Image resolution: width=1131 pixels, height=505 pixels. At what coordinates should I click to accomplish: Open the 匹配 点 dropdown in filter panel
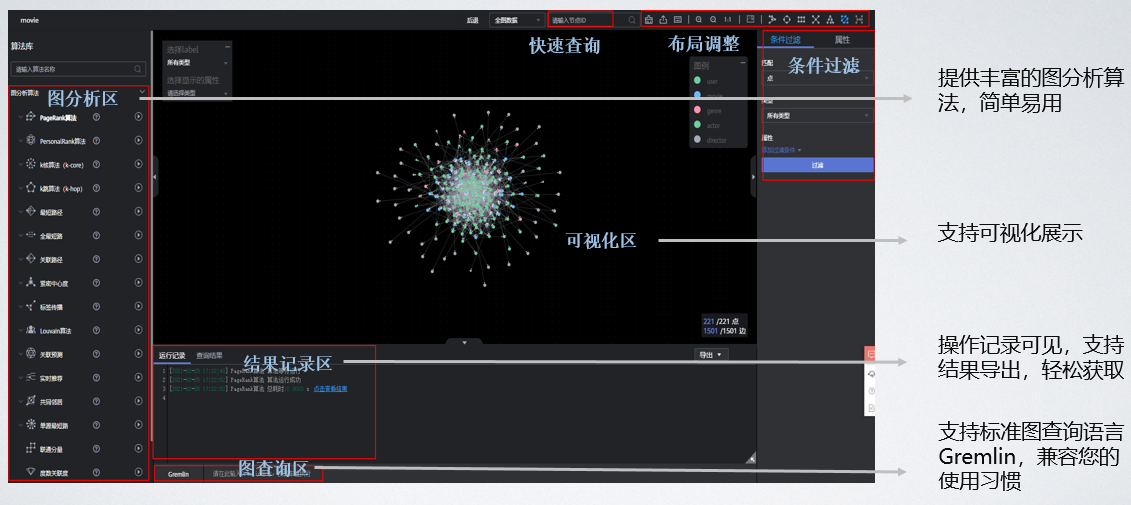click(x=818, y=76)
